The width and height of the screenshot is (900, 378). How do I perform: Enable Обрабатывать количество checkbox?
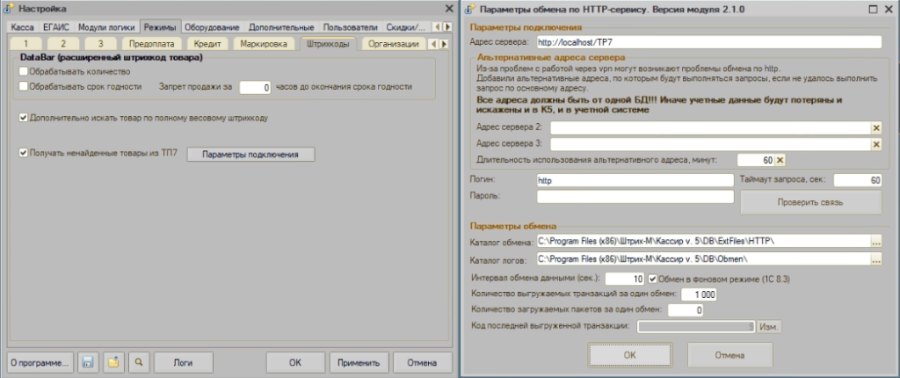tap(24, 72)
